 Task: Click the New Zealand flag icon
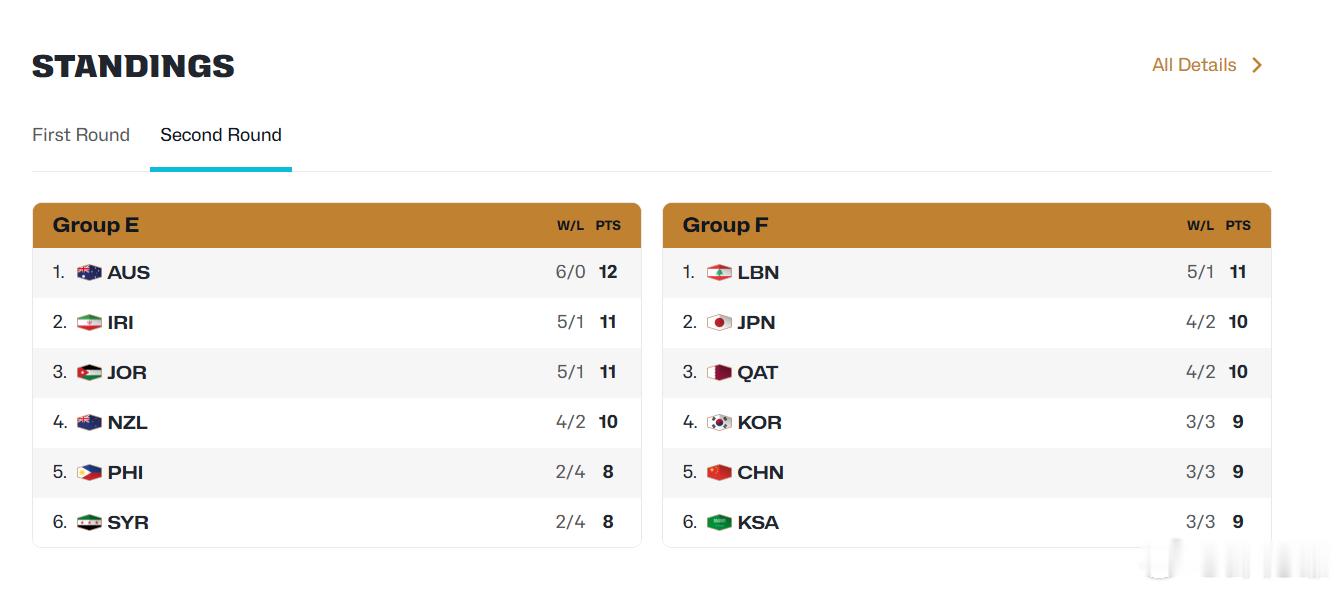click(89, 422)
